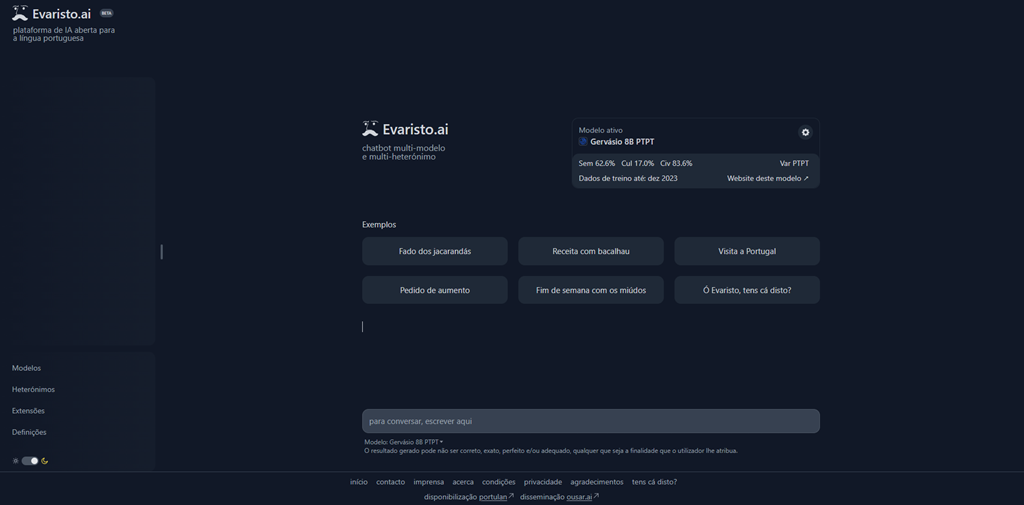Screen dimensions: 1024x505
Task: Open 'privacidade' footer link
Action: [x=543, y=482]
